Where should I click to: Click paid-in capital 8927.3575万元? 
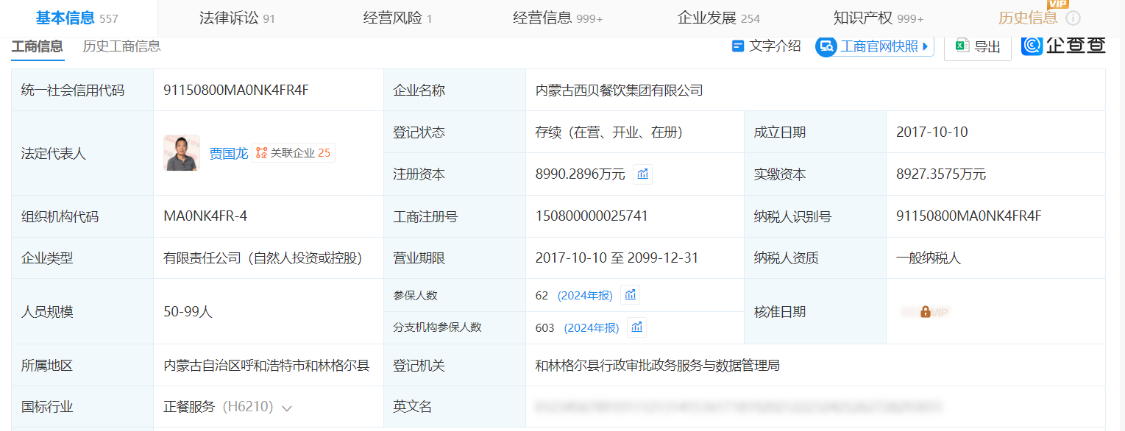(941, 174)
